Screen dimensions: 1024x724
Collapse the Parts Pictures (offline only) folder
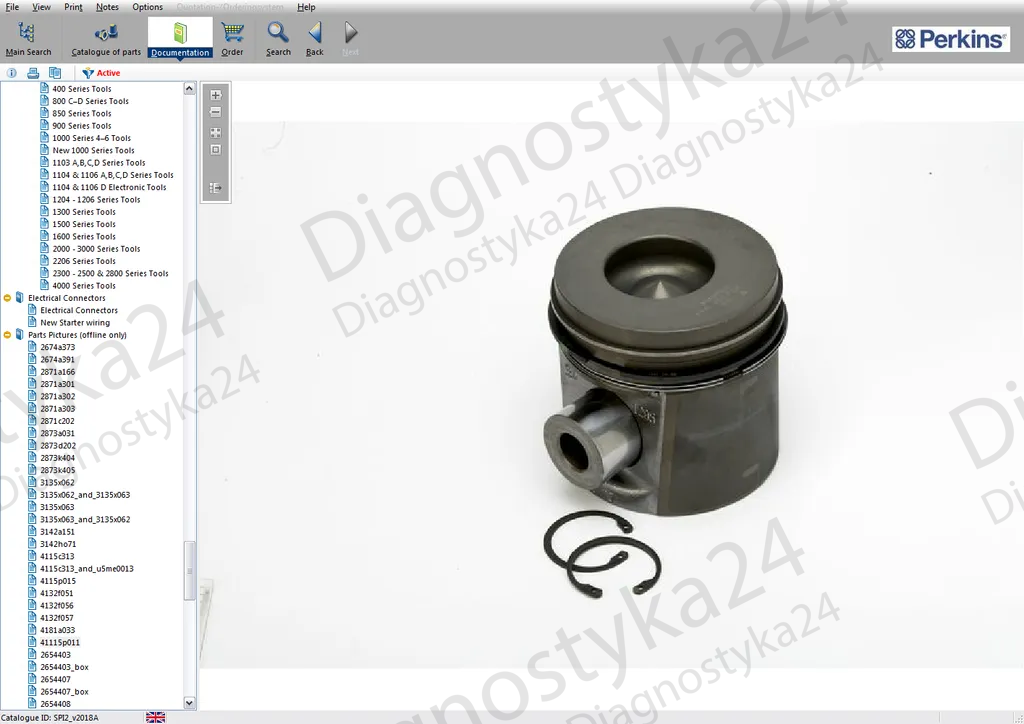[8, 335]
